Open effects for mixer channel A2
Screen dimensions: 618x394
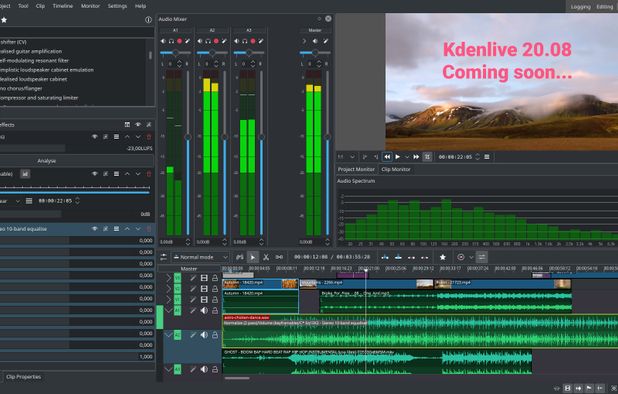[224, 41]
